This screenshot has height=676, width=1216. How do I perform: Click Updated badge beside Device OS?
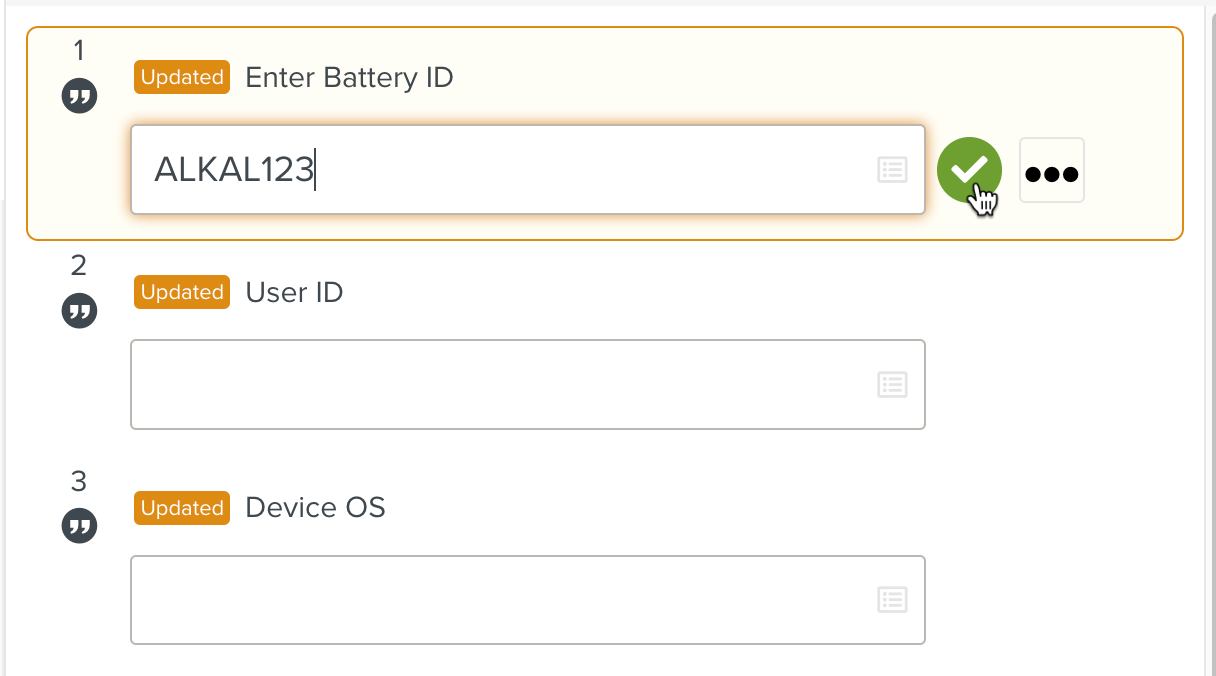point(182,508)
